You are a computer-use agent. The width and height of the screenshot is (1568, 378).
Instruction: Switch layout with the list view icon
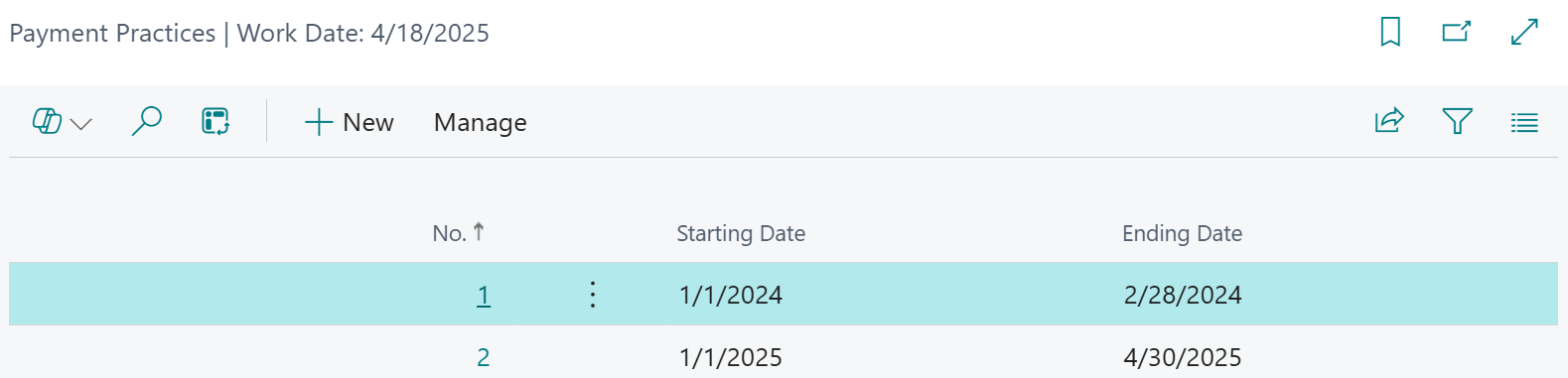tap(1524, 122)
